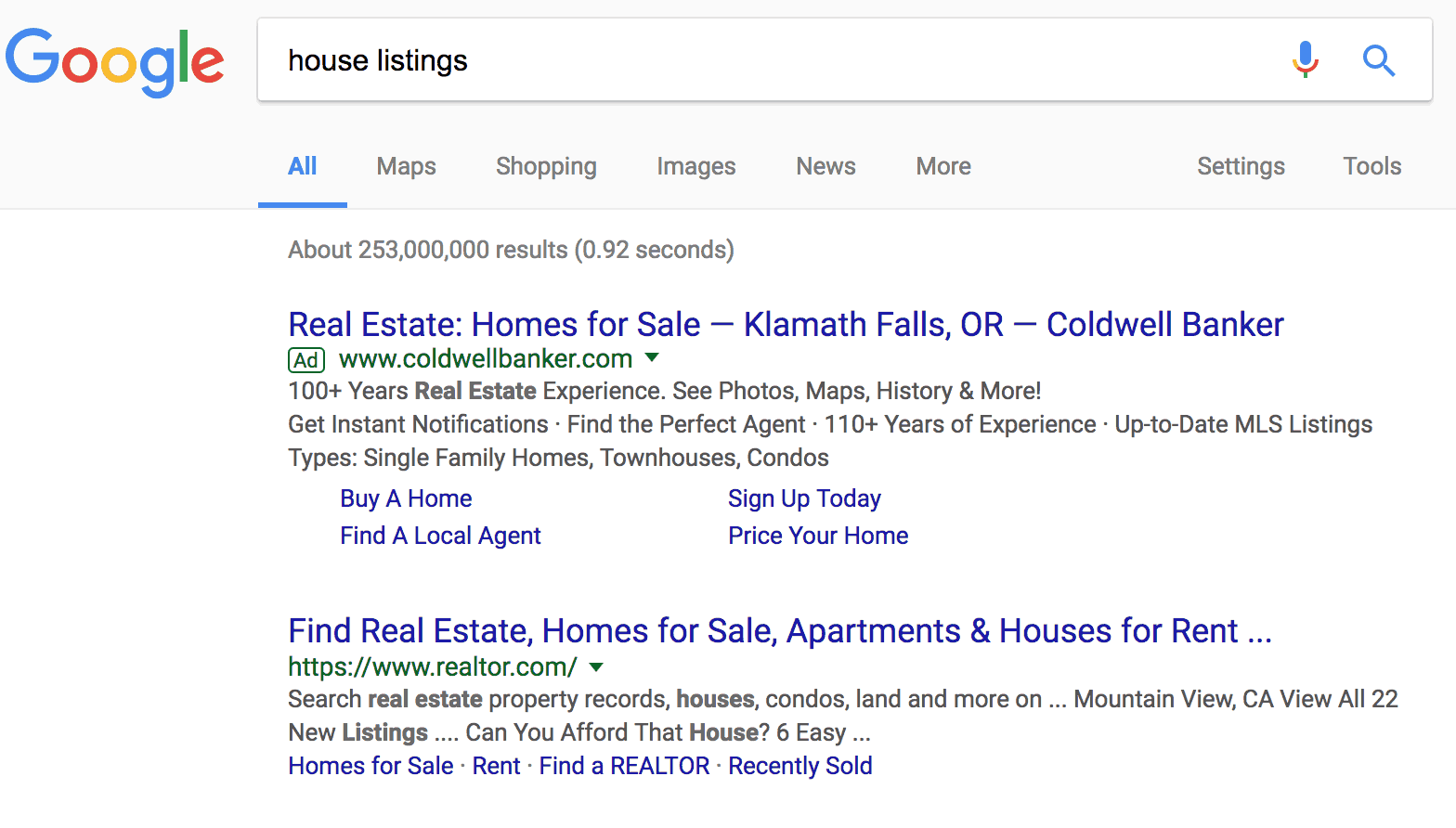Screen dimensions: 1456x828
Task: Open the News results tab
Action: [x=825, y=166]
